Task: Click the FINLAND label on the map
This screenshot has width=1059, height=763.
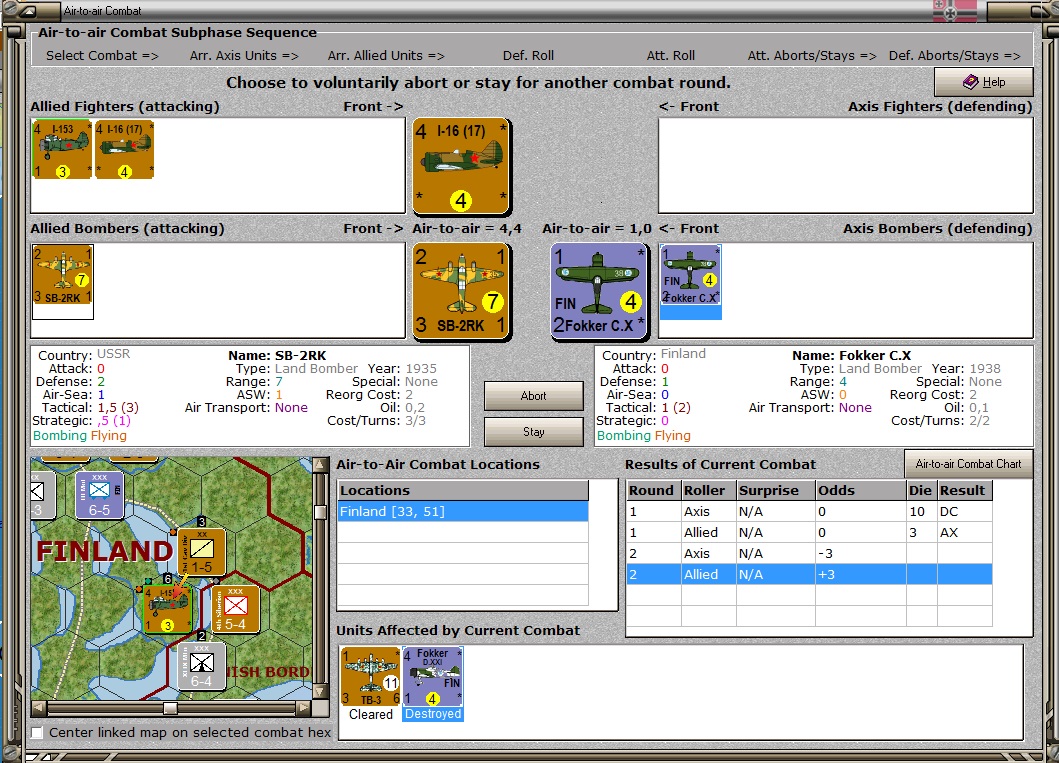Action: pos(105,552)
